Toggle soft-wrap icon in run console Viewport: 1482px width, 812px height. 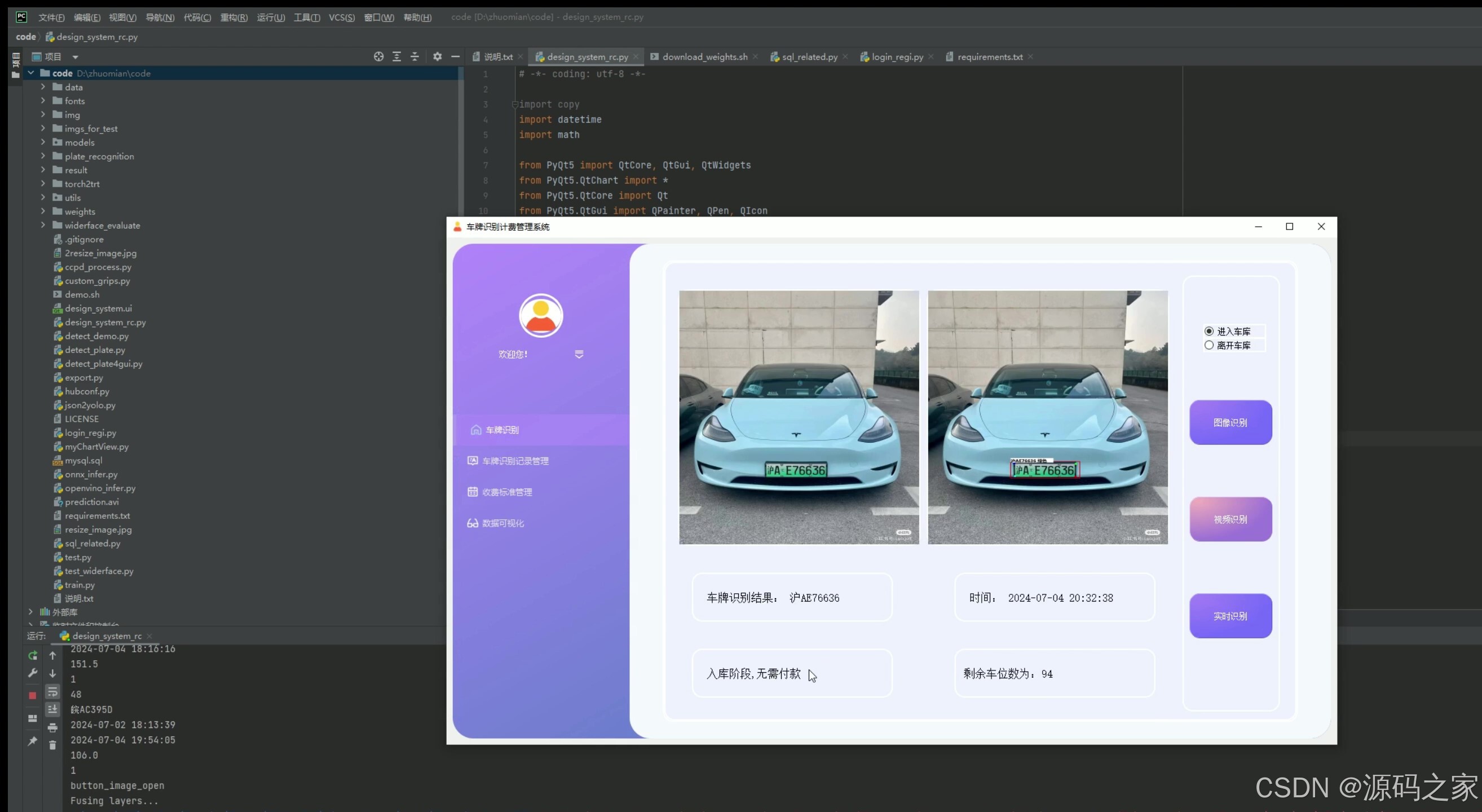coord(52,692)
